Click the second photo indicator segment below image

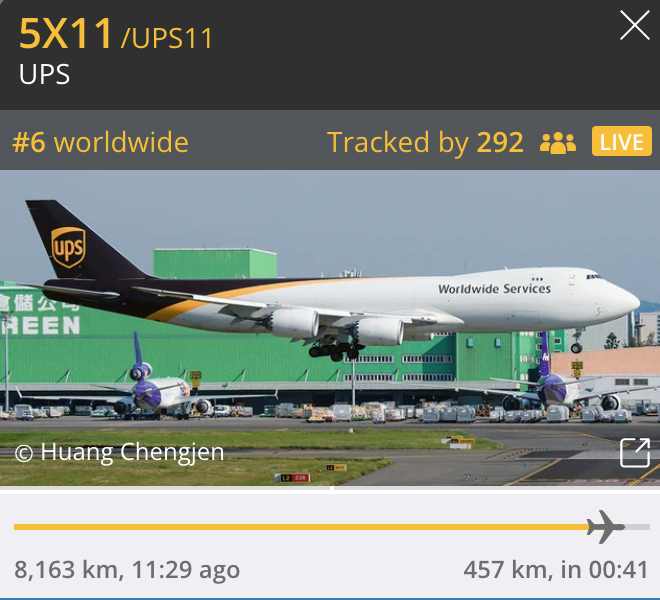[497, 488]
